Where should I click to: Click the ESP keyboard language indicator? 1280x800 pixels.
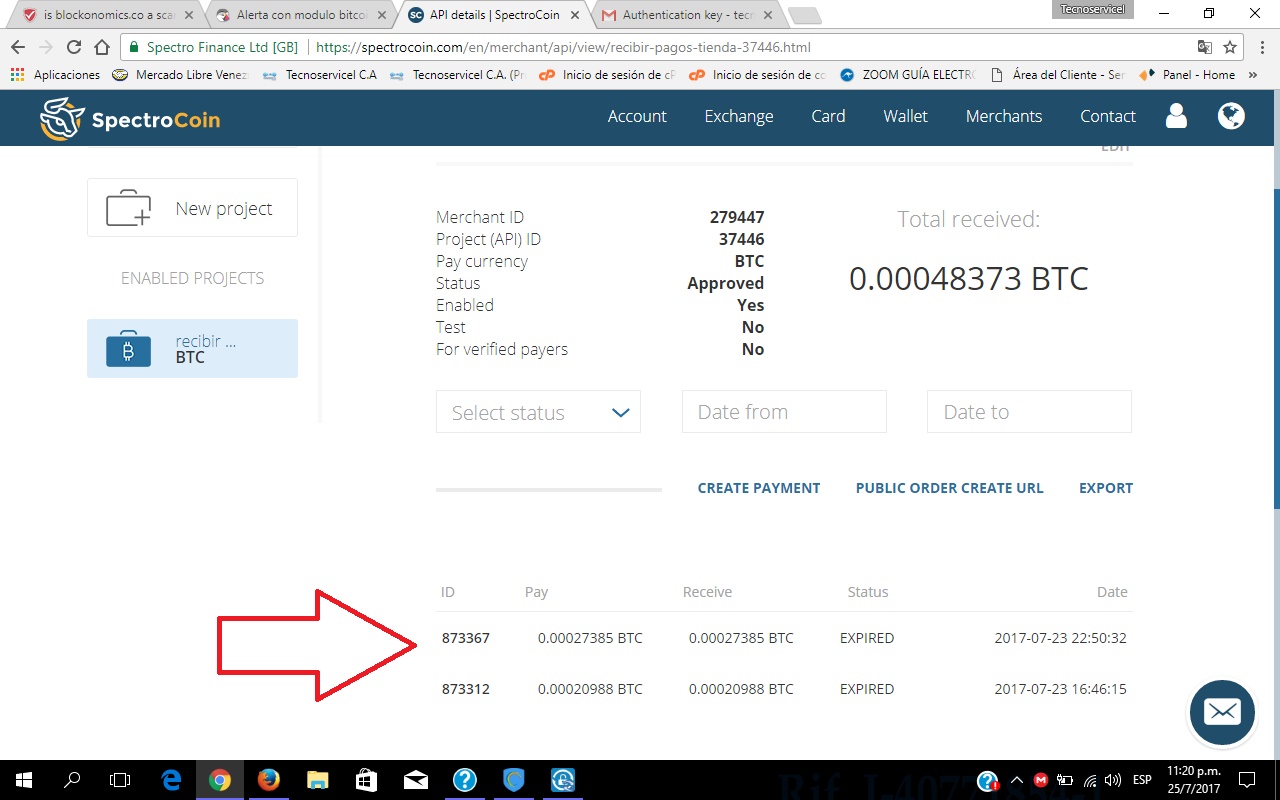(x=1141, y=780)
